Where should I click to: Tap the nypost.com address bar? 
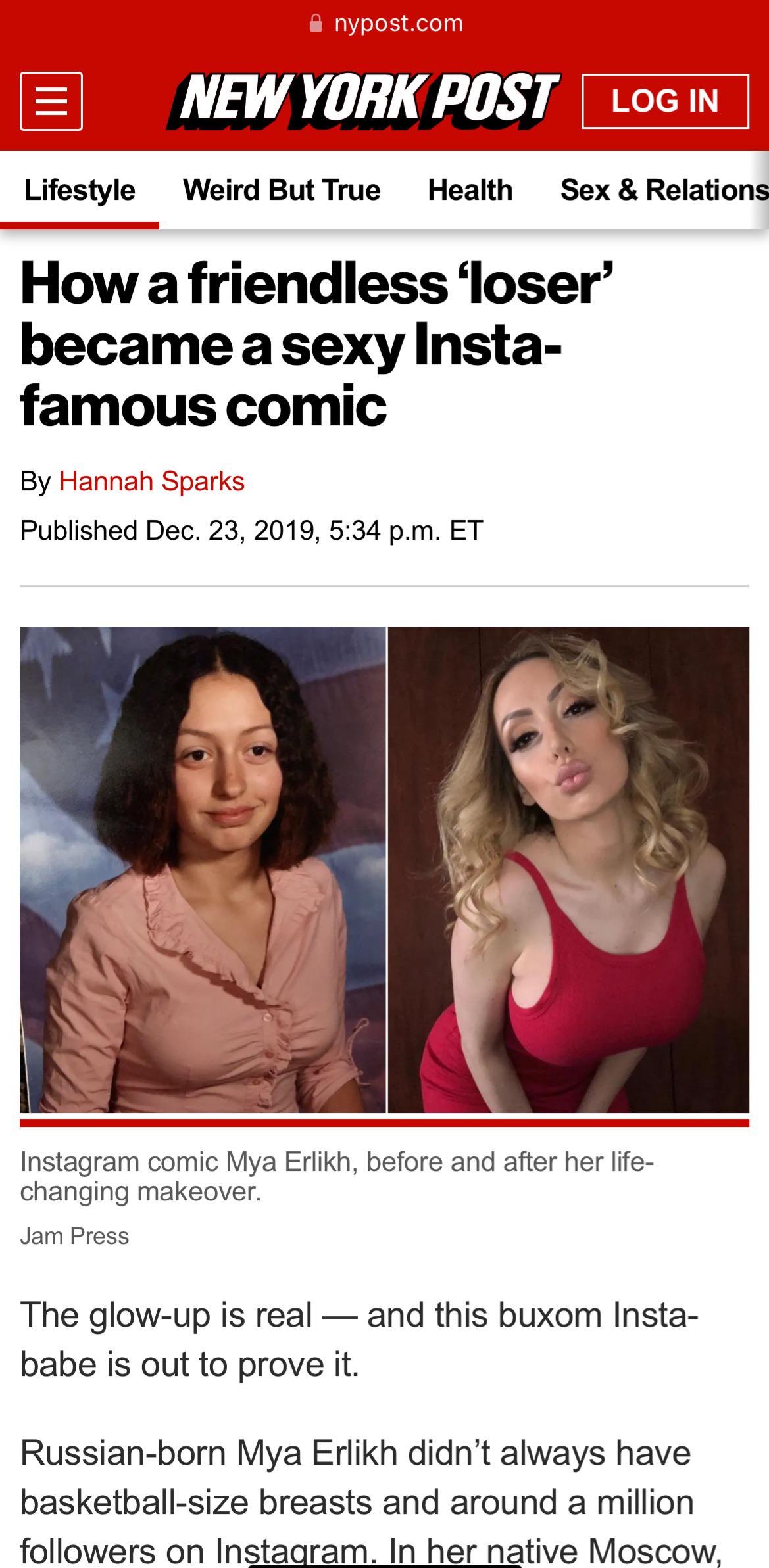click(x=386, y=24)
